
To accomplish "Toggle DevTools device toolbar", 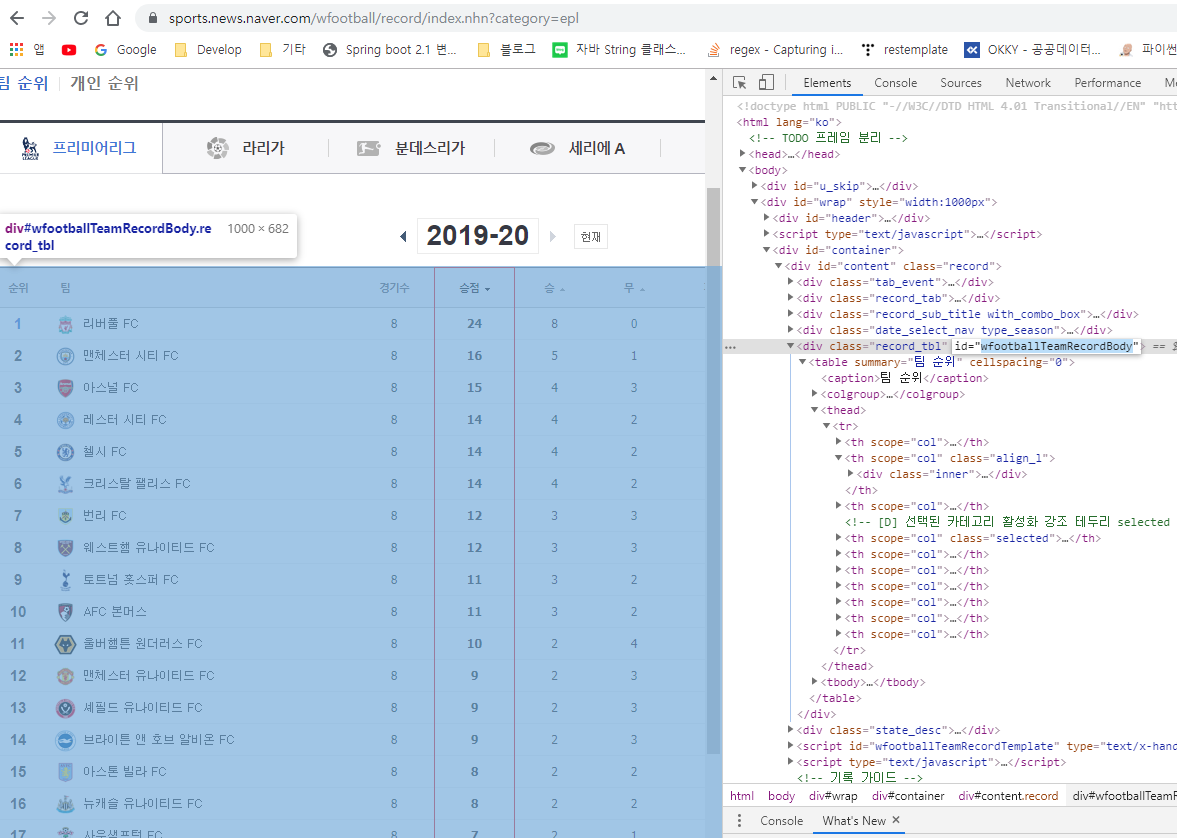I will [766, 83].
